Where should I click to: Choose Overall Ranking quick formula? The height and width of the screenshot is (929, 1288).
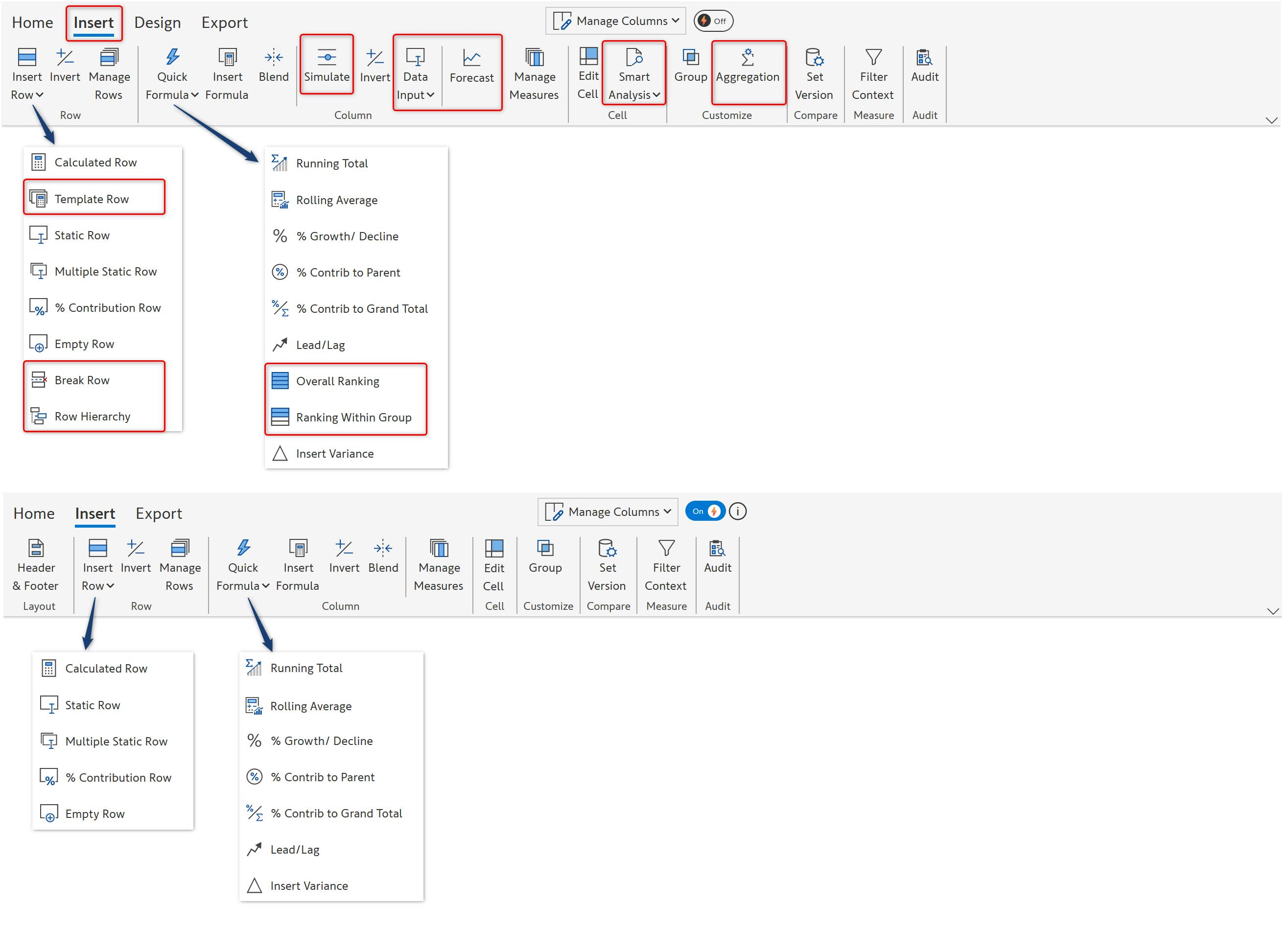click(337, 382)
